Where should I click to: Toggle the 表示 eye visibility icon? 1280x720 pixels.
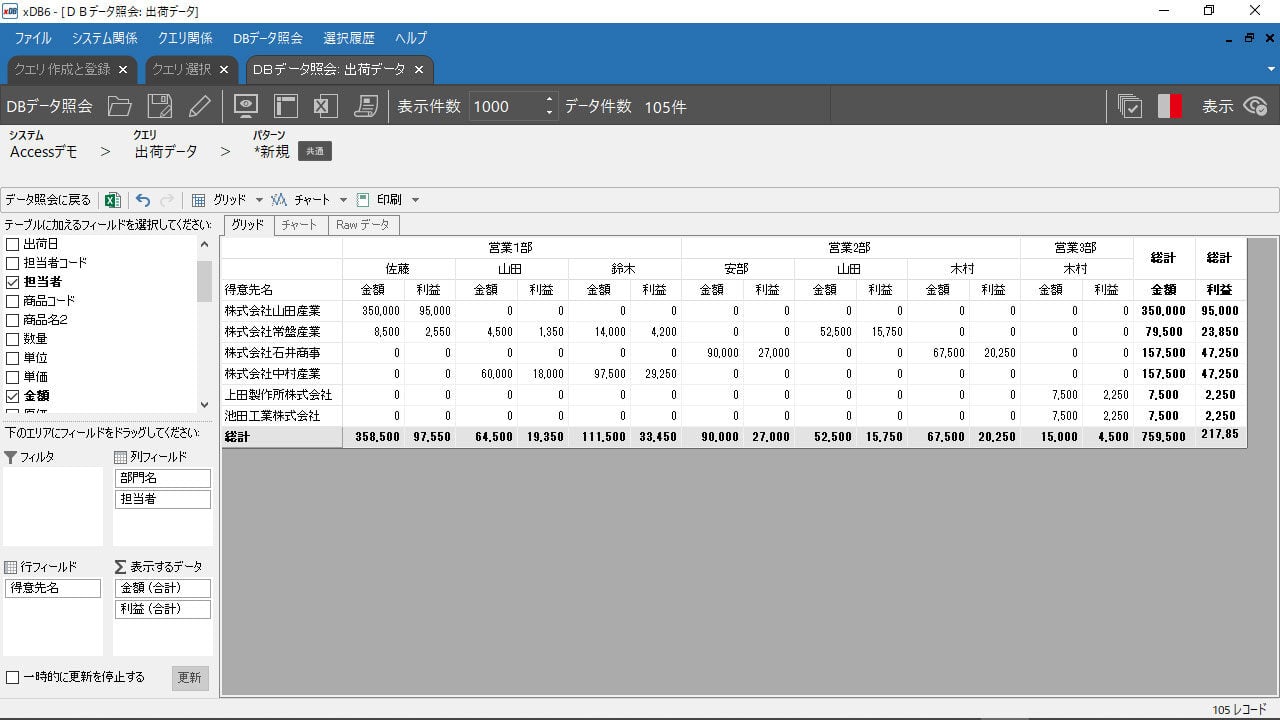pyautogui.click(x=1255, y=106)
